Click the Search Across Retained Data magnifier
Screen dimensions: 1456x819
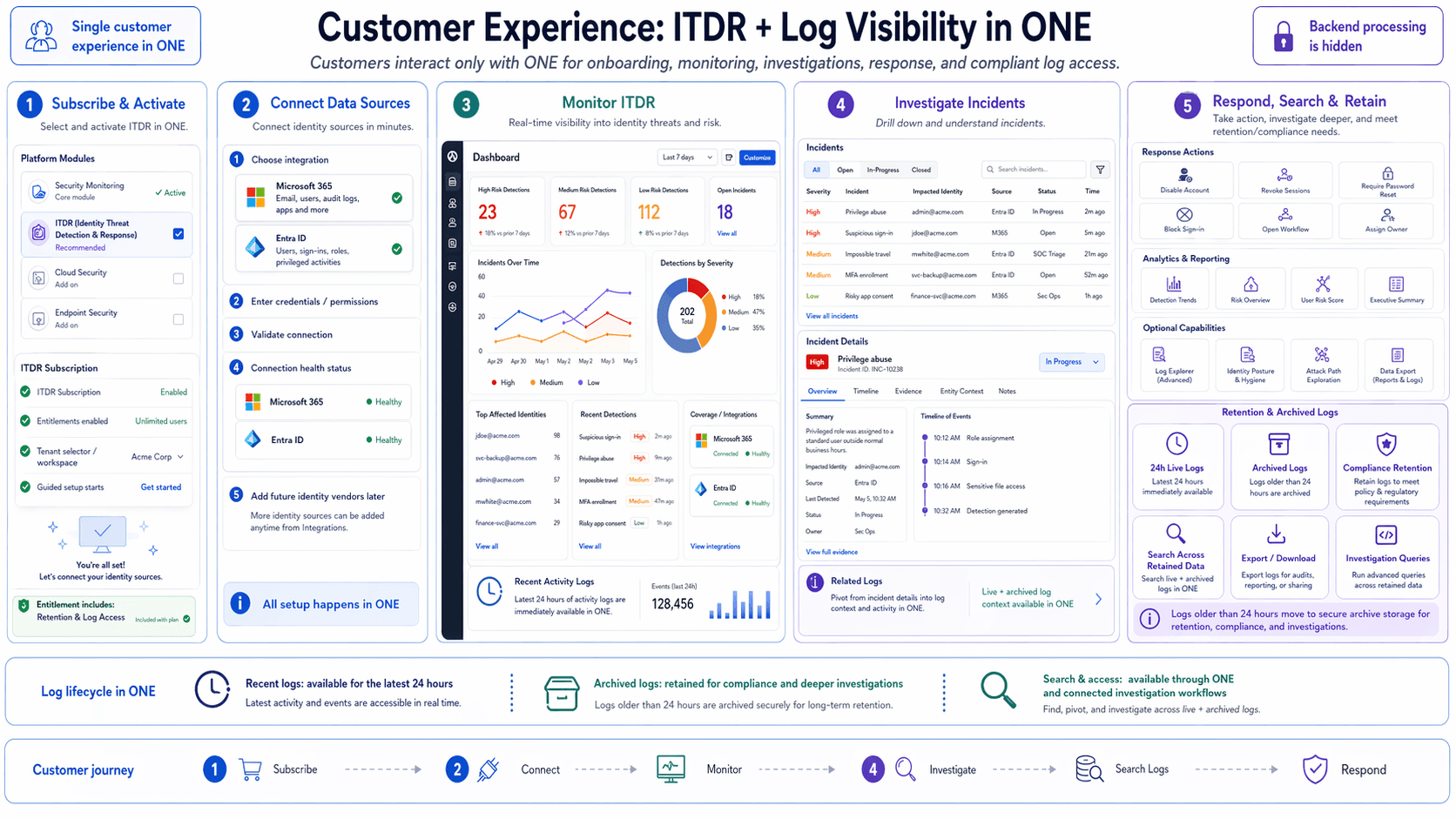coord(1176,533)
